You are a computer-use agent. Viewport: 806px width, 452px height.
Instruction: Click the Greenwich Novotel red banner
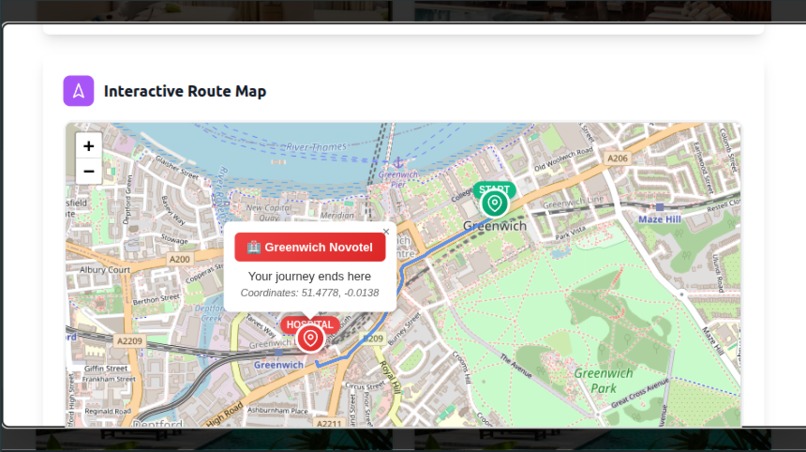pyautogui.click(x=310, y=247)
